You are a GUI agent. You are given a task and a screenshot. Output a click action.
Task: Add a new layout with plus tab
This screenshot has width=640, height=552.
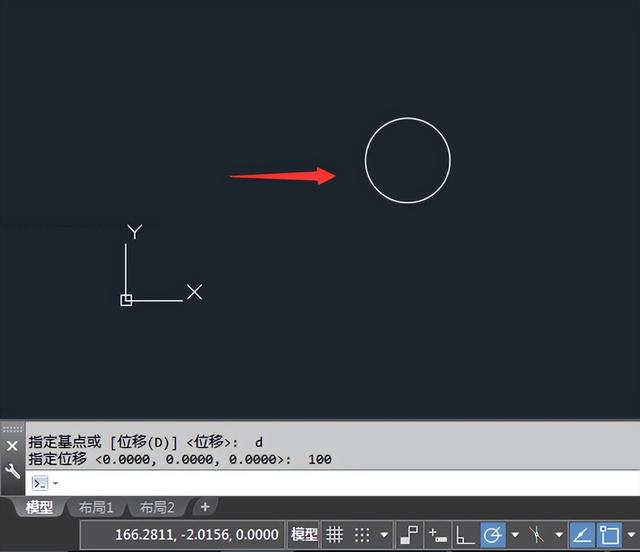(205, 507)
